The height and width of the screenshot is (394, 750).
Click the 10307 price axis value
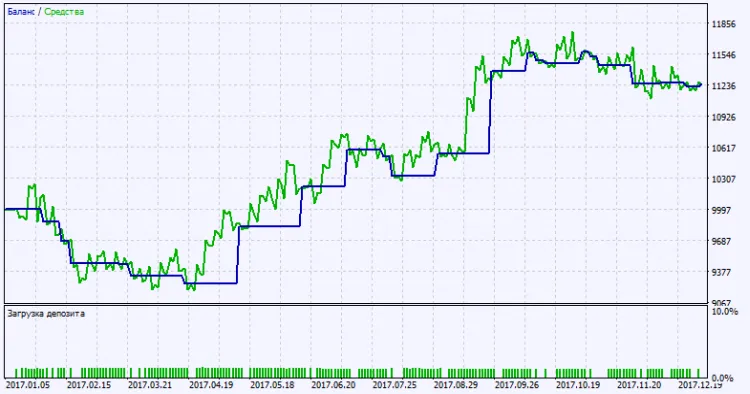point(724,179)
